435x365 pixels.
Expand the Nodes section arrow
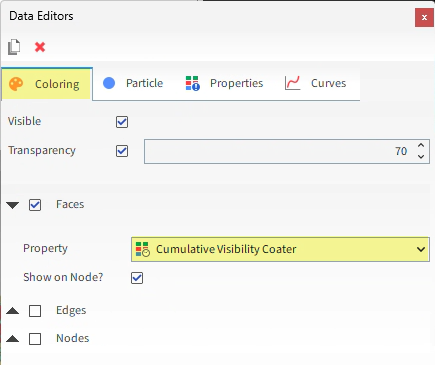13,339
